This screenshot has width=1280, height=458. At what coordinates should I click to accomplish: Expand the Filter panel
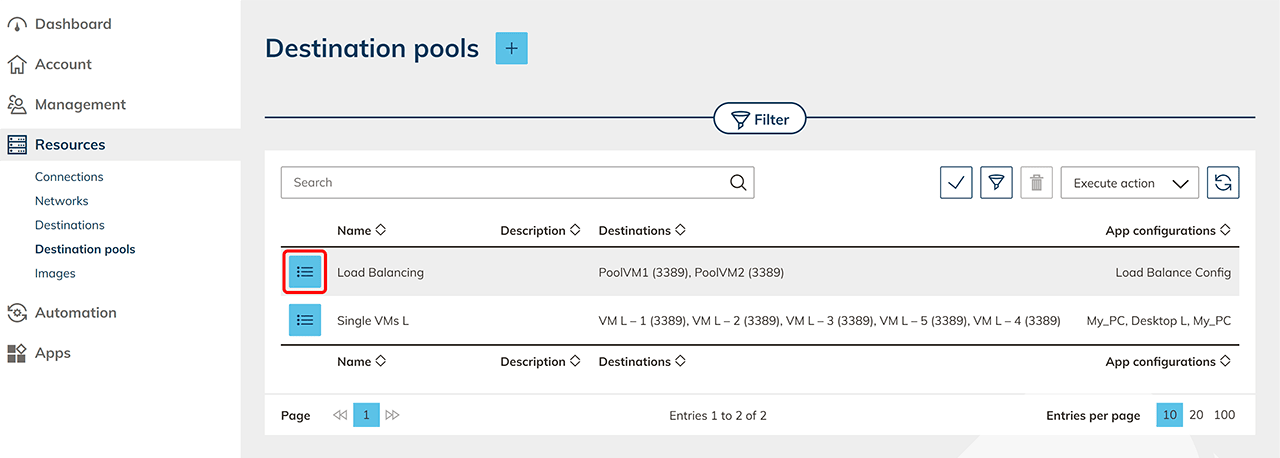[759, 120]
